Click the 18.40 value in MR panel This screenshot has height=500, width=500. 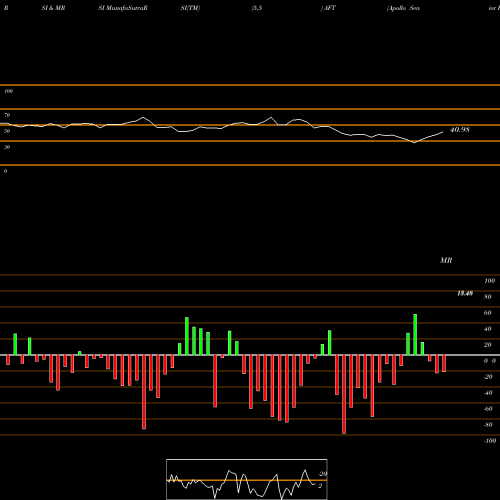465,293
